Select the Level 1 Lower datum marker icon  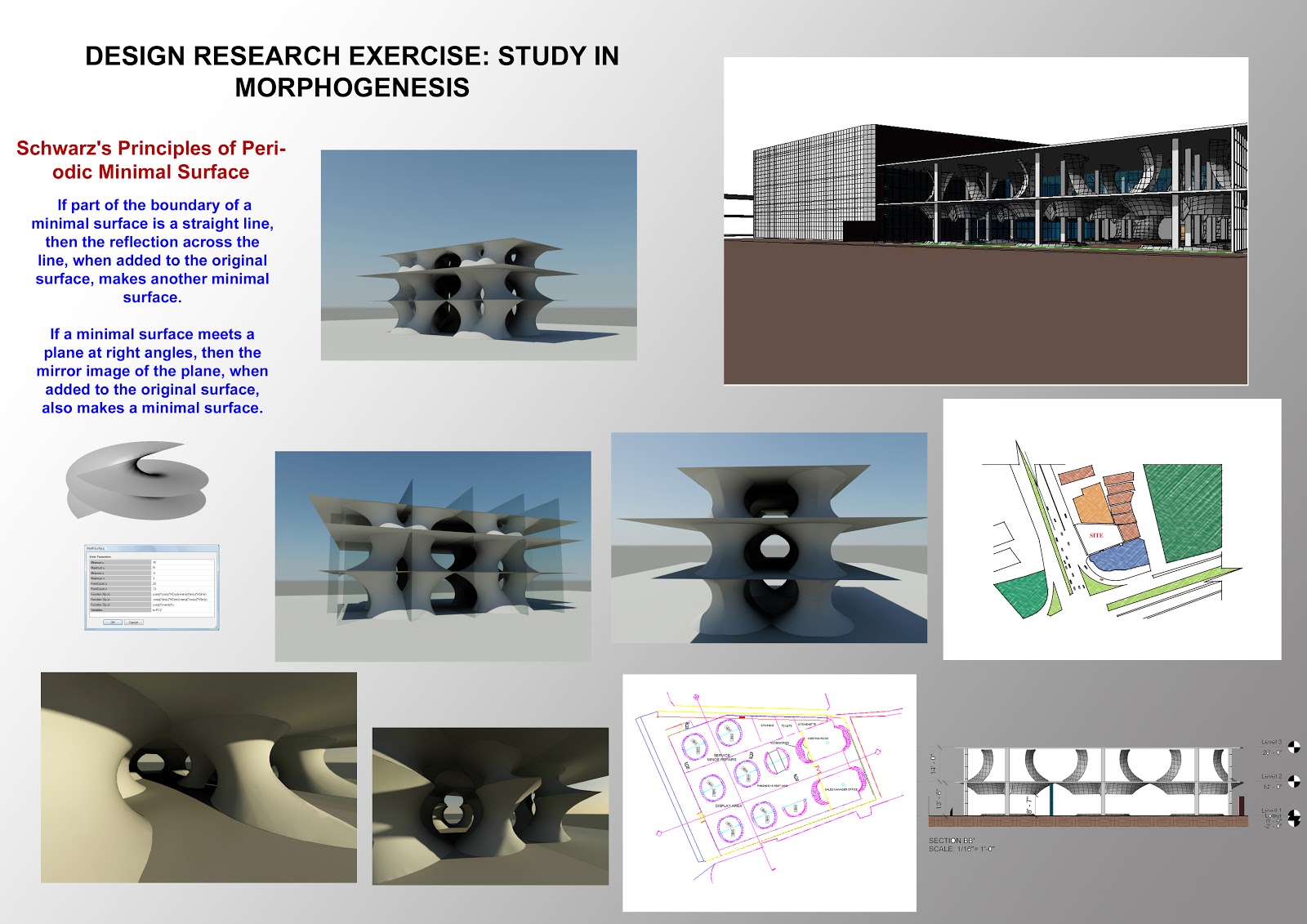(1293, 818)
